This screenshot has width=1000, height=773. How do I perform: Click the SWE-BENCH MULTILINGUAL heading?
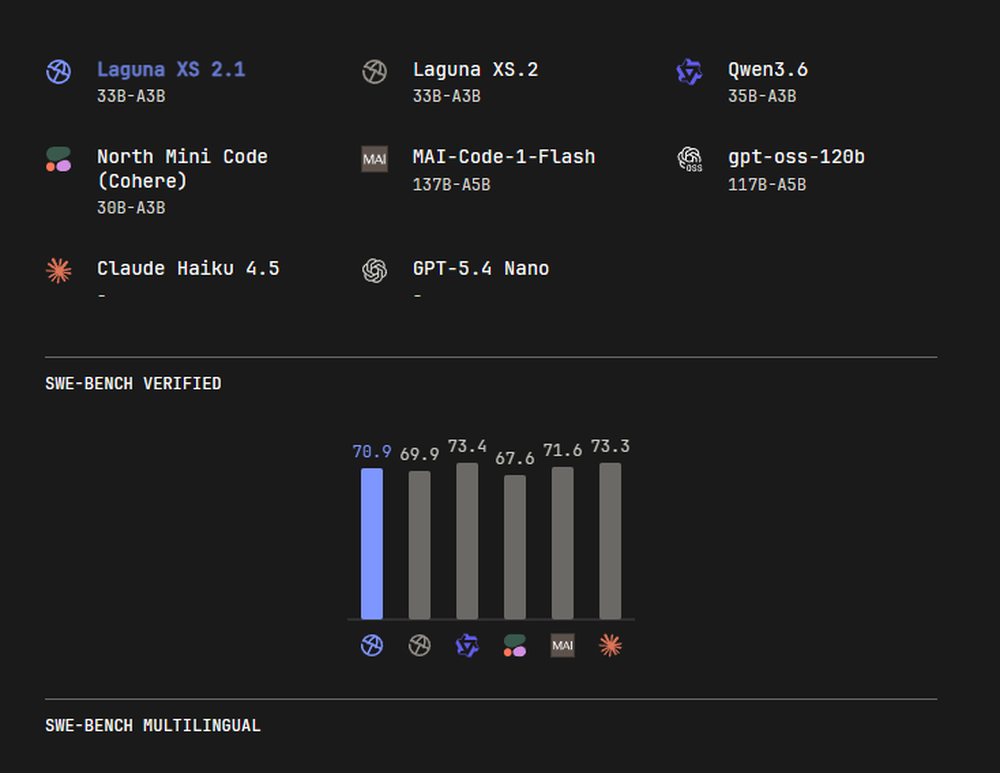pos(153,725)
